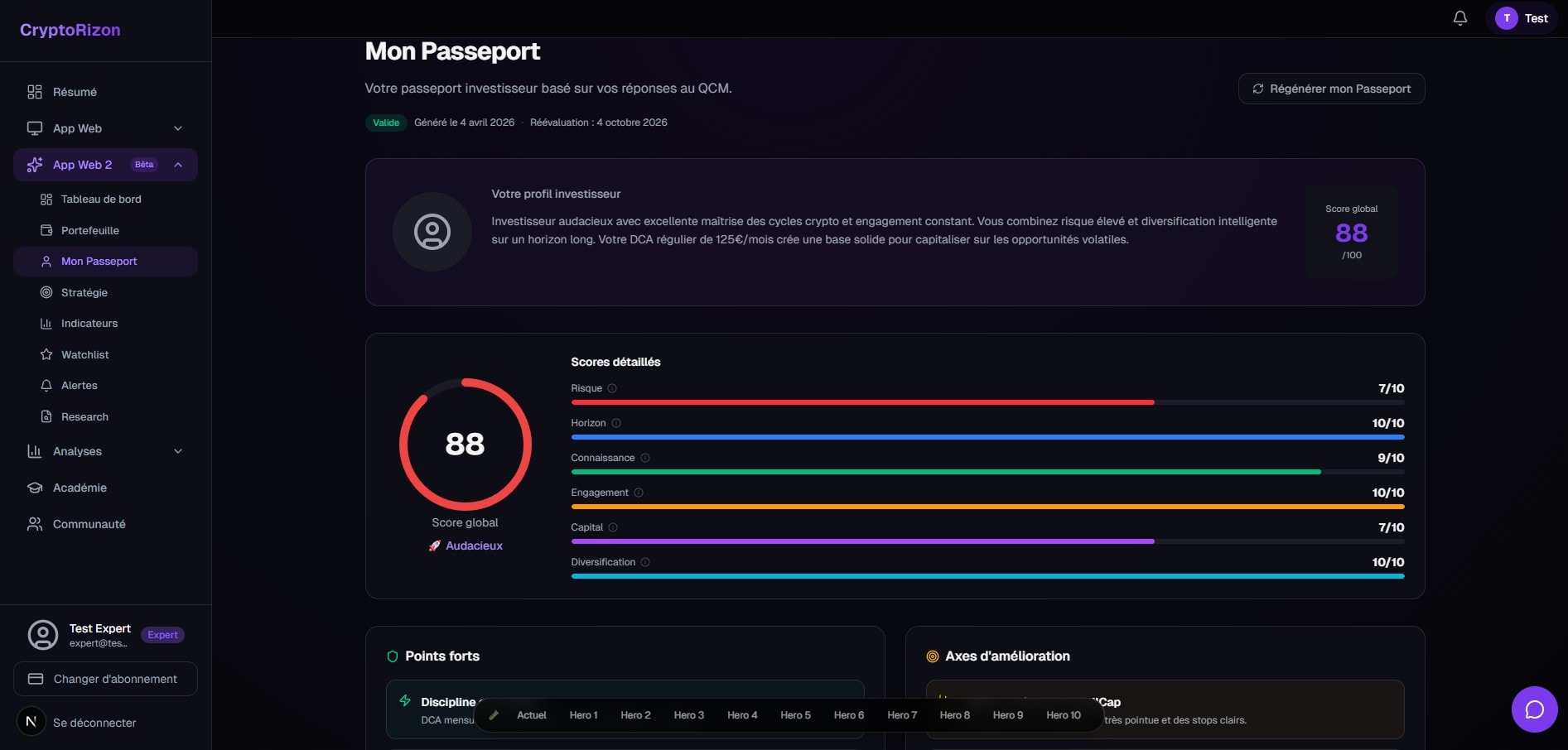This screenshot has height=750, width=1568.
Task: Open the Académie graduation cap icon
Action: (34, 488)
